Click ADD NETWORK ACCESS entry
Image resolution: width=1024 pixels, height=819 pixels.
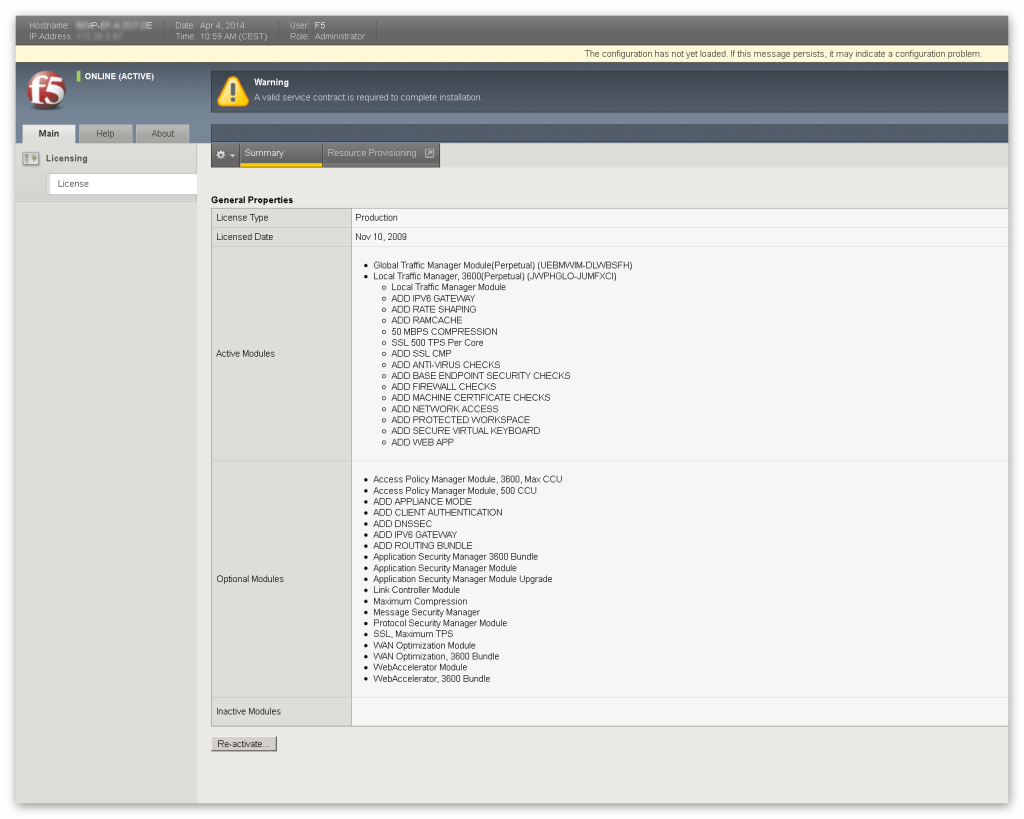point(445,409)
